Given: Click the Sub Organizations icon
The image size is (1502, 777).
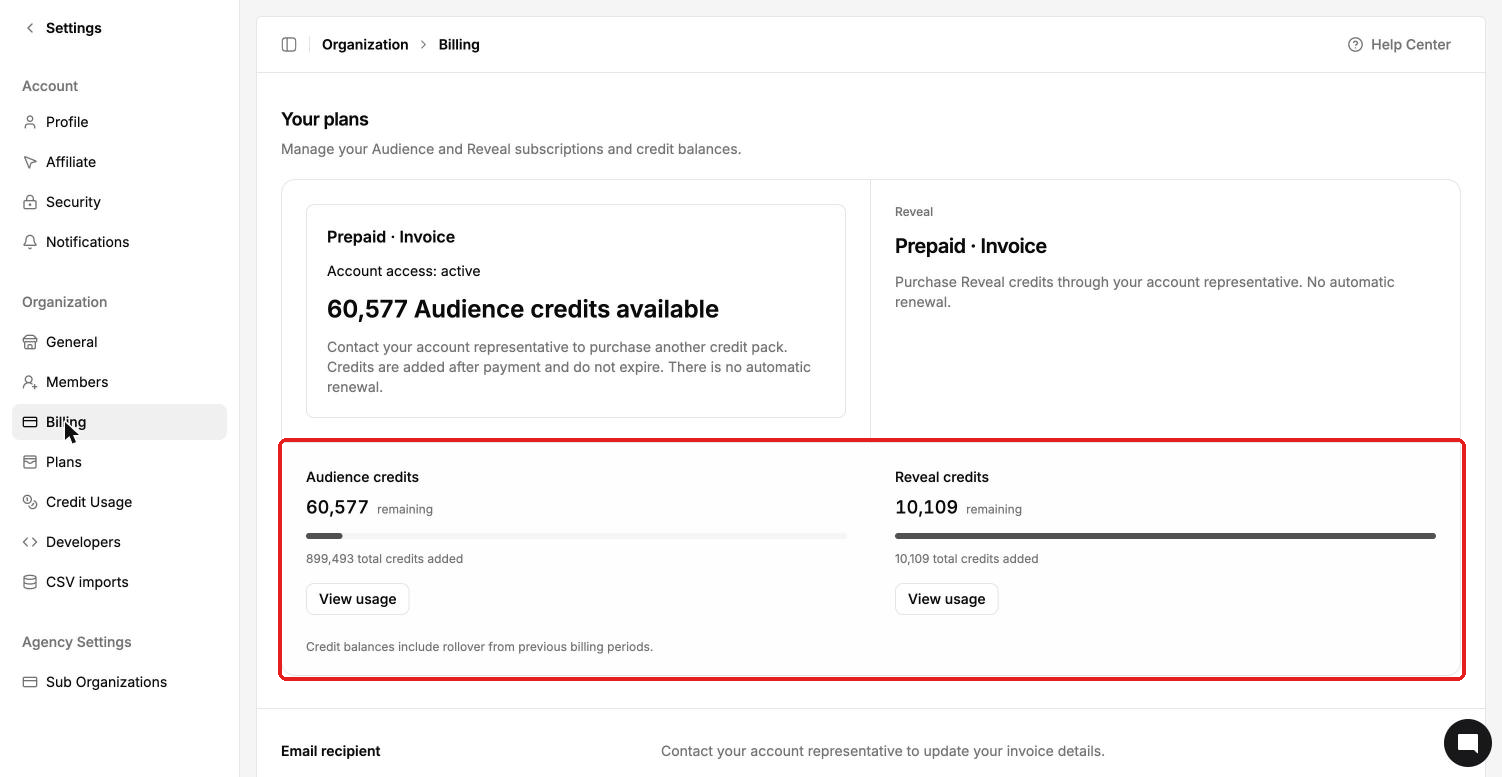Looking at the screenshot, I should (30, 682).
